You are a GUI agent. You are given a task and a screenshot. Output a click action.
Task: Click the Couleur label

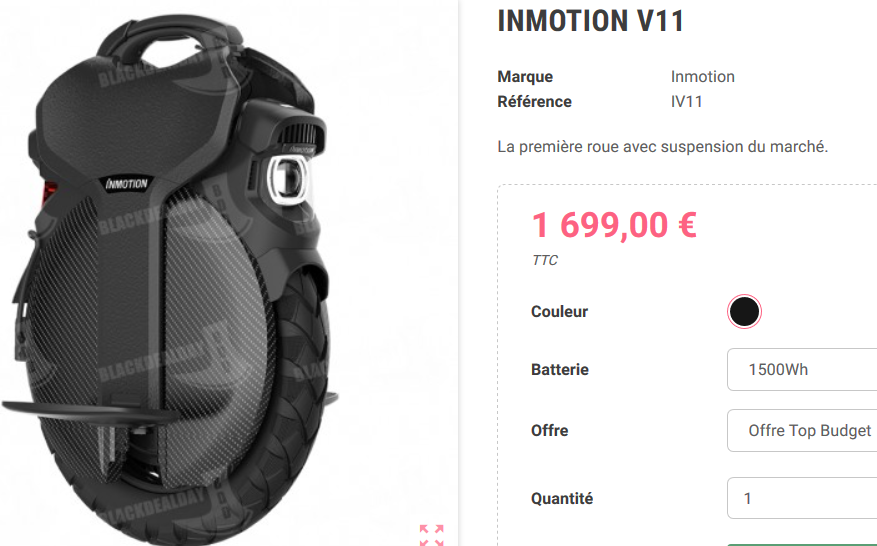tap(559, 312)
